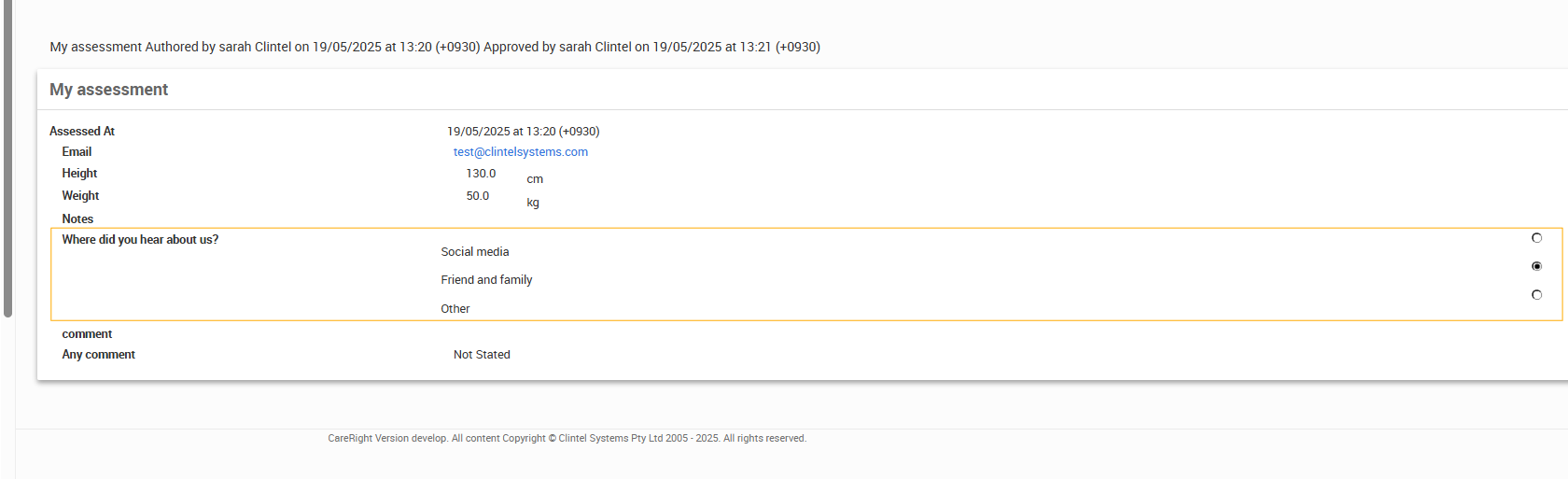Click the Not Stated comment value

click(482, 355)
